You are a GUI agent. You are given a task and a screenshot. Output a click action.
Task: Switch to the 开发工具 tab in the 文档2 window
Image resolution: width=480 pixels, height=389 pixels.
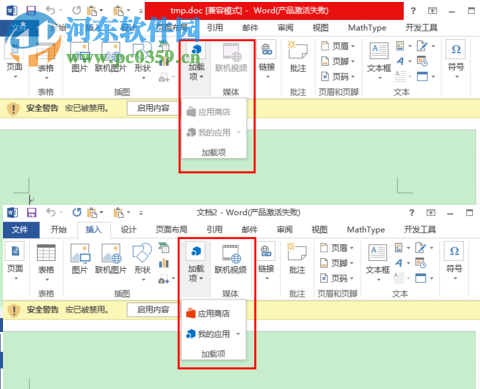420,229
